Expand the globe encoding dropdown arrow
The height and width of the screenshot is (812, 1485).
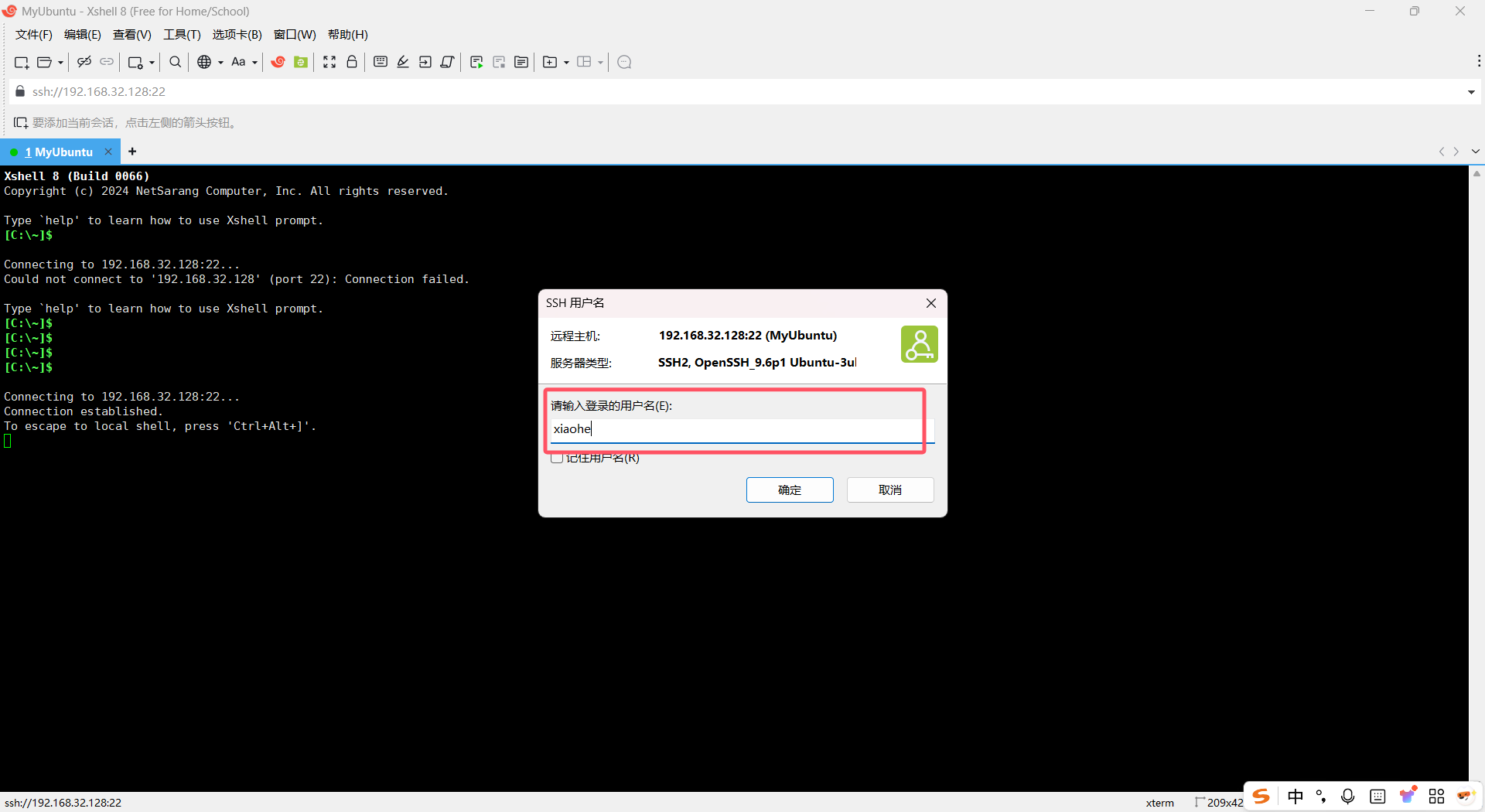pos(220,63)
